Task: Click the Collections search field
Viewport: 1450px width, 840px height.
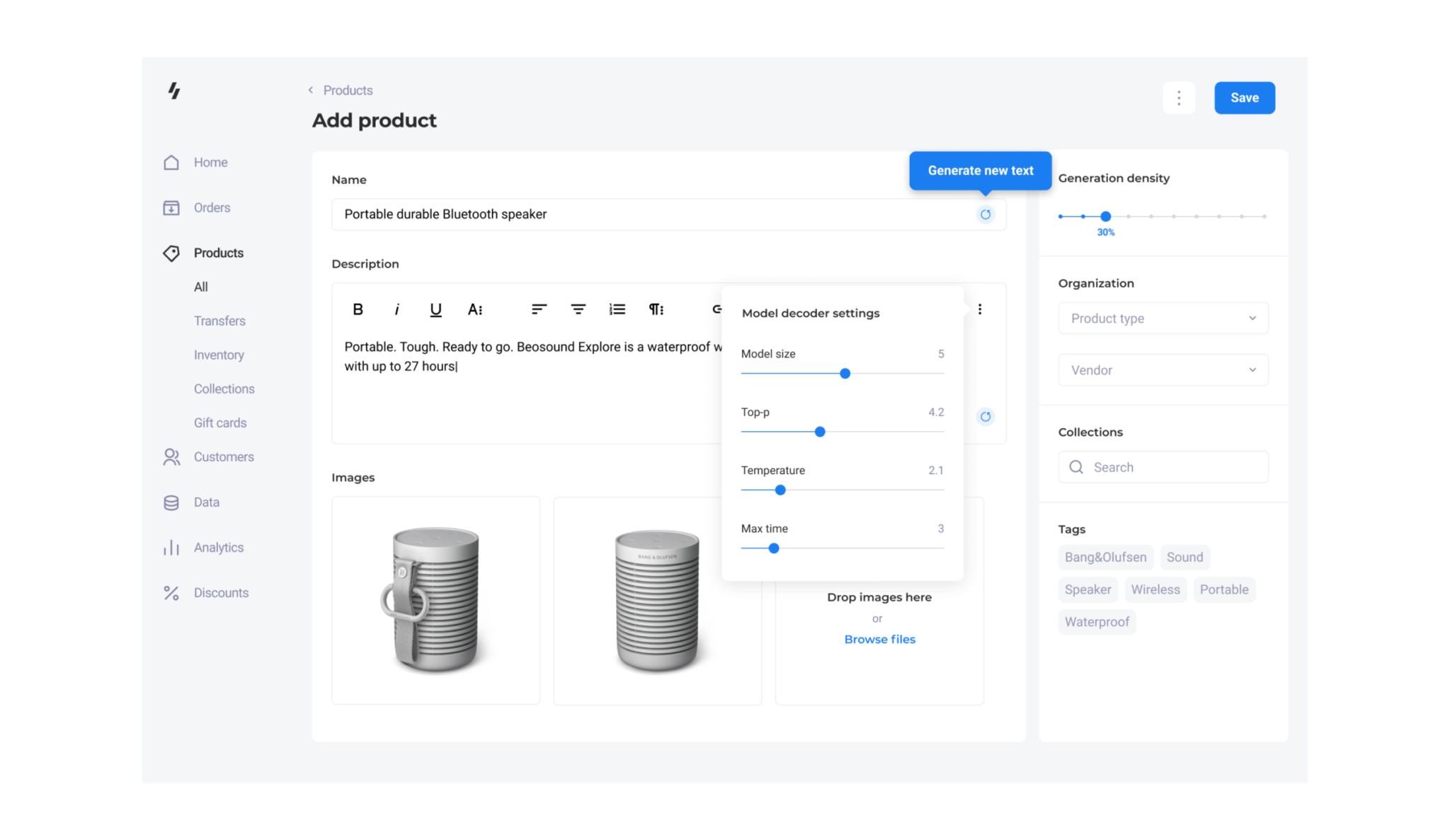Action: point(1163,467)
